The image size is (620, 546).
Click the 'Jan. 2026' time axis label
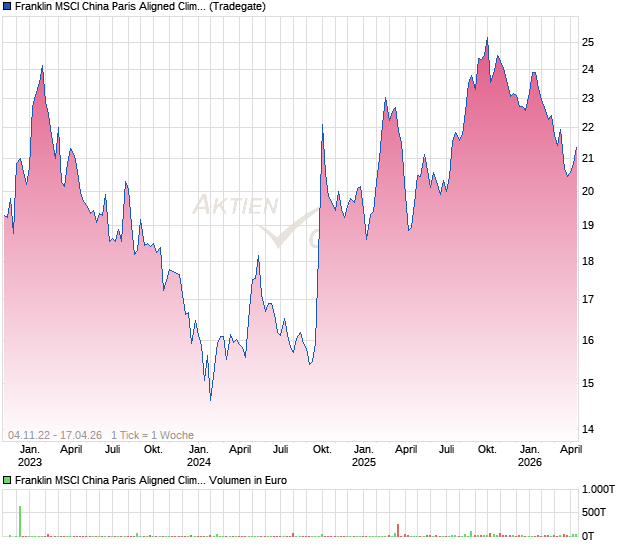pos(530,456)
